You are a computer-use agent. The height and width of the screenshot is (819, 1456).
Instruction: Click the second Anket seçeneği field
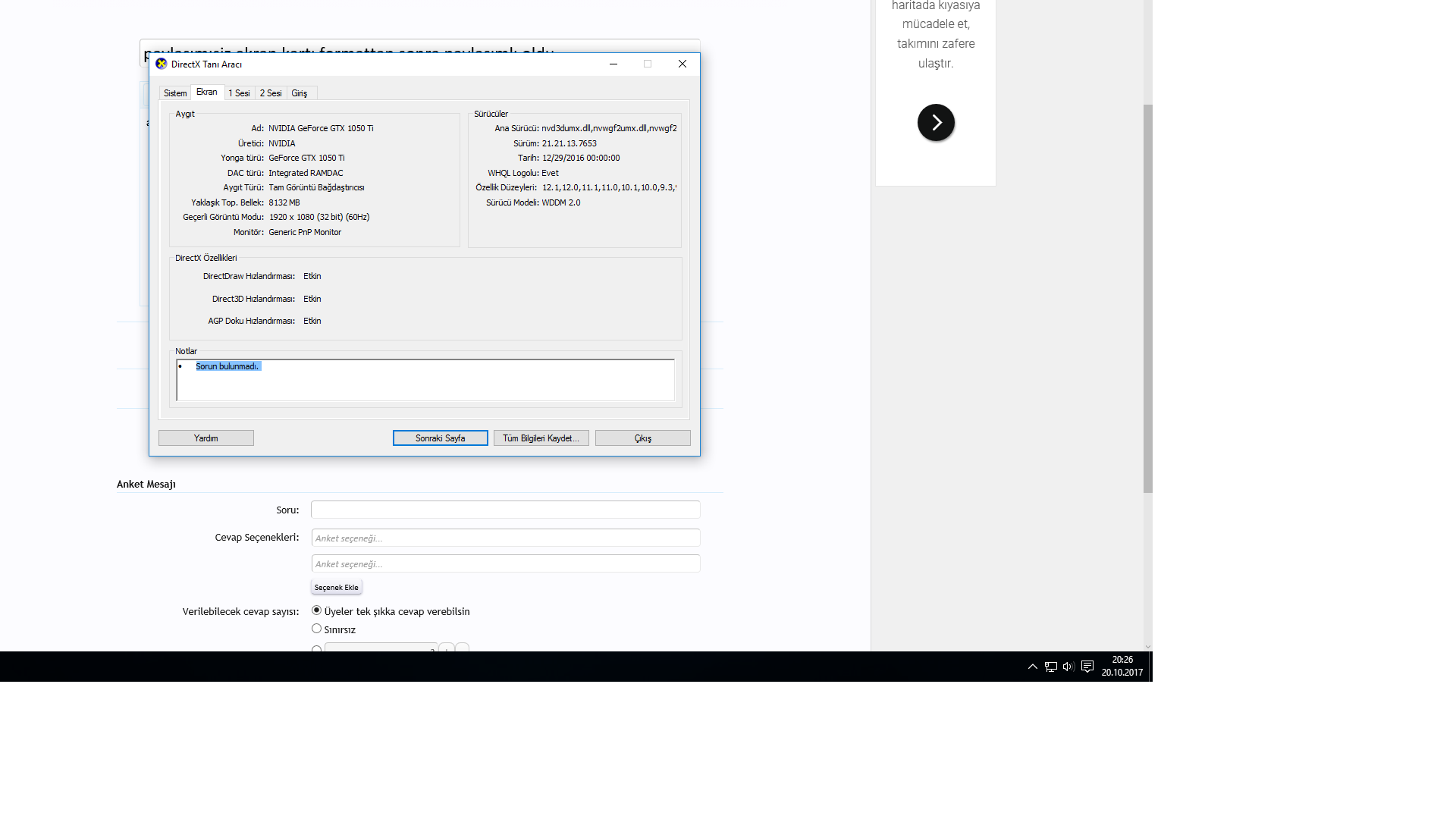tap(506, 563)
